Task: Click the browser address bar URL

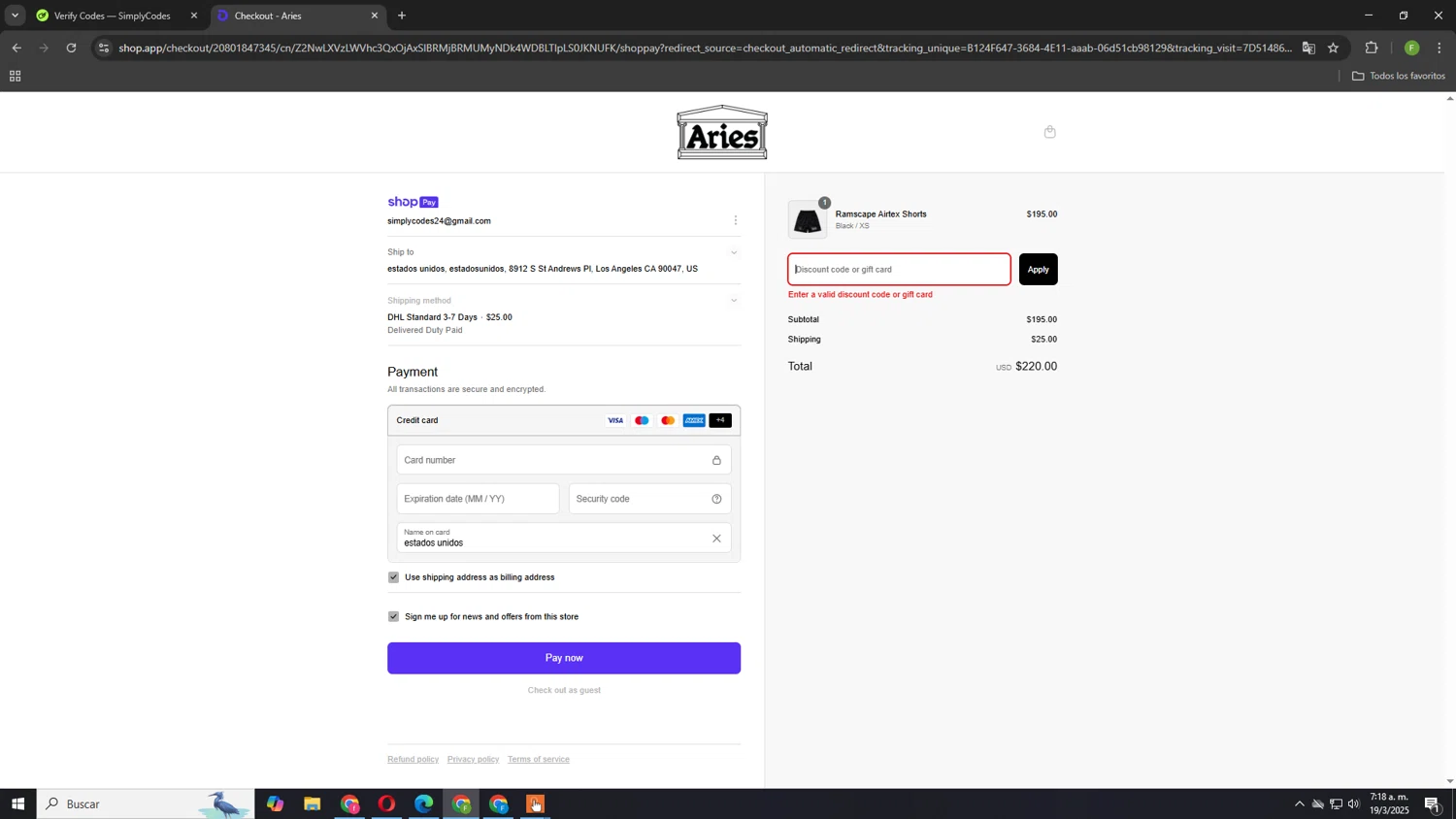Action: coord(705,48)
